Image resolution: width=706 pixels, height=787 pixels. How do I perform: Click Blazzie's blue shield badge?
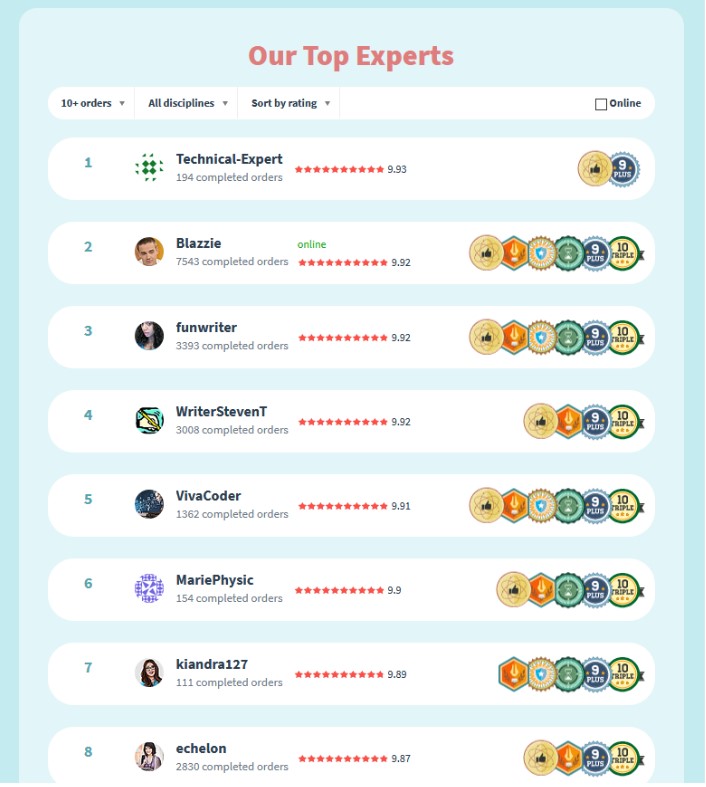(x=541, y=253)
